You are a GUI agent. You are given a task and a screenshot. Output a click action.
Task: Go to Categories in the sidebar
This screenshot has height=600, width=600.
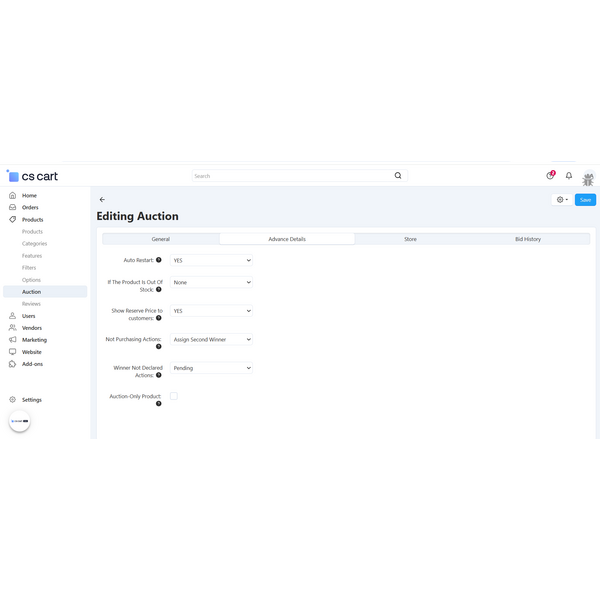click(34, 244)
